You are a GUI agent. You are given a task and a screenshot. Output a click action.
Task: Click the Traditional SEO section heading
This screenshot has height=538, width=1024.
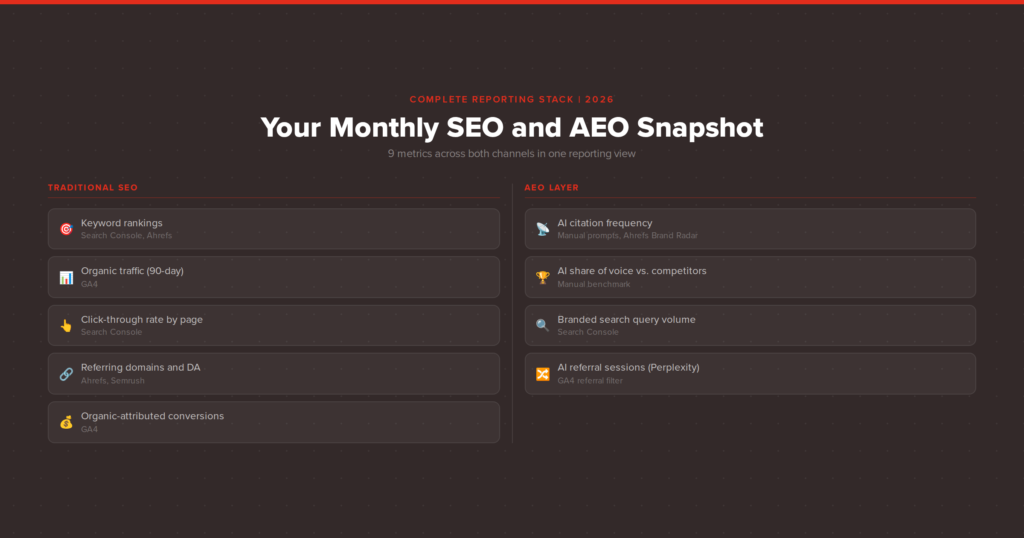[93, 188]
